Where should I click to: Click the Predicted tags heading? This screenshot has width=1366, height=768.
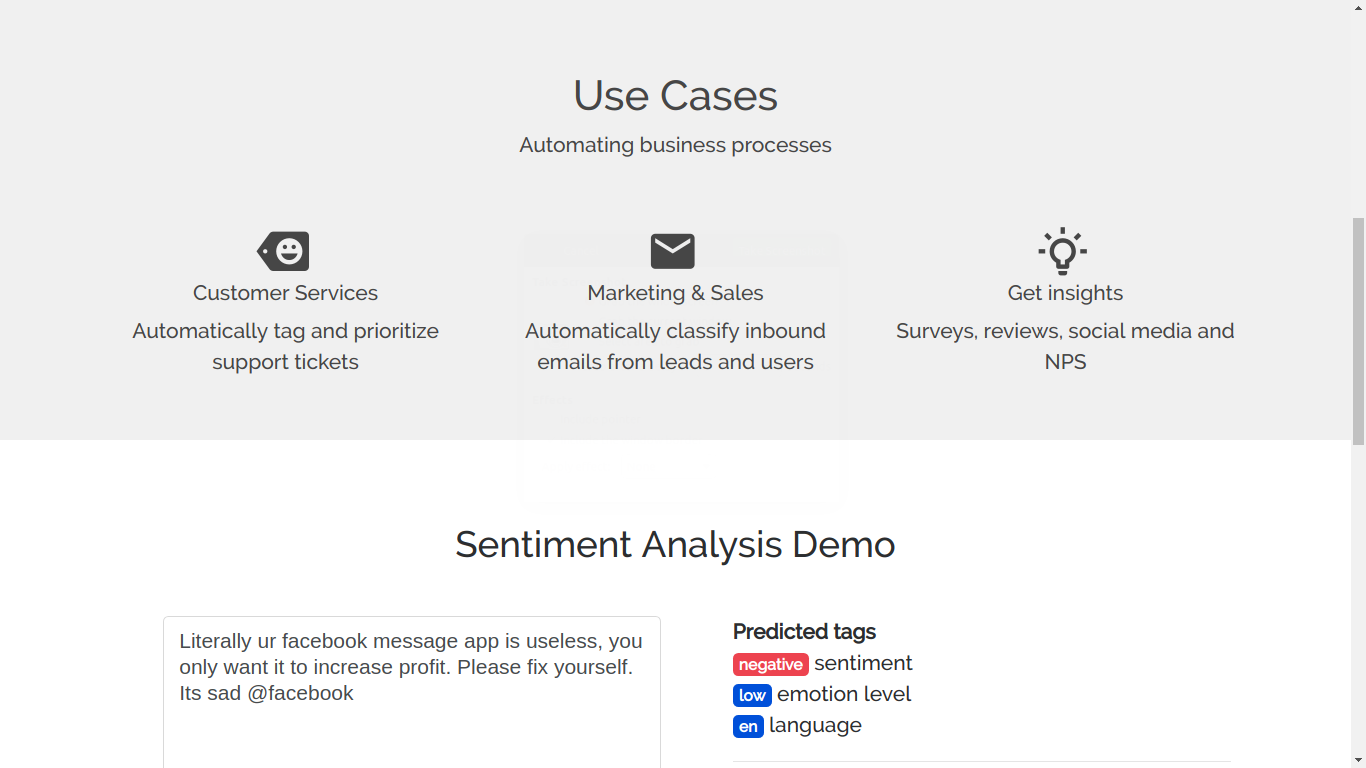click(x=804, y=632)
